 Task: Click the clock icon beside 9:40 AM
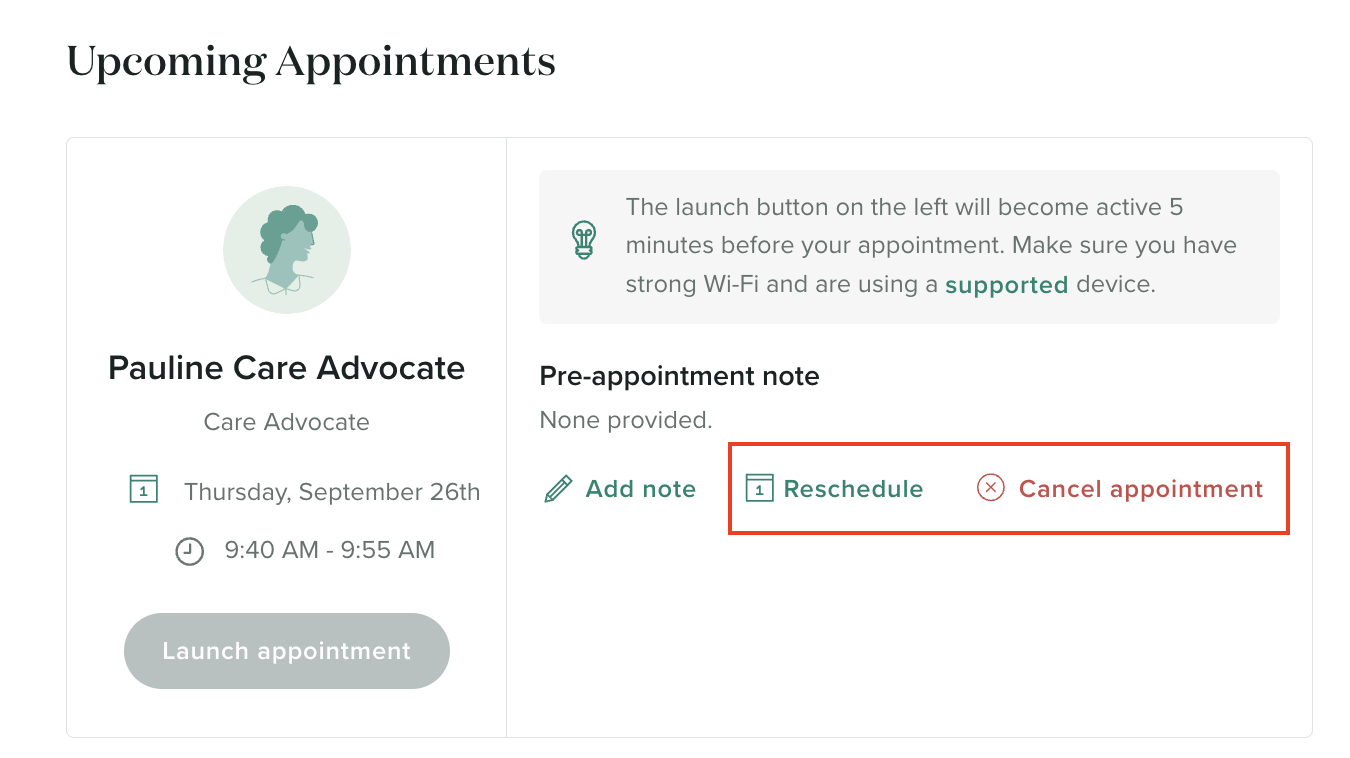coord(190,551)
